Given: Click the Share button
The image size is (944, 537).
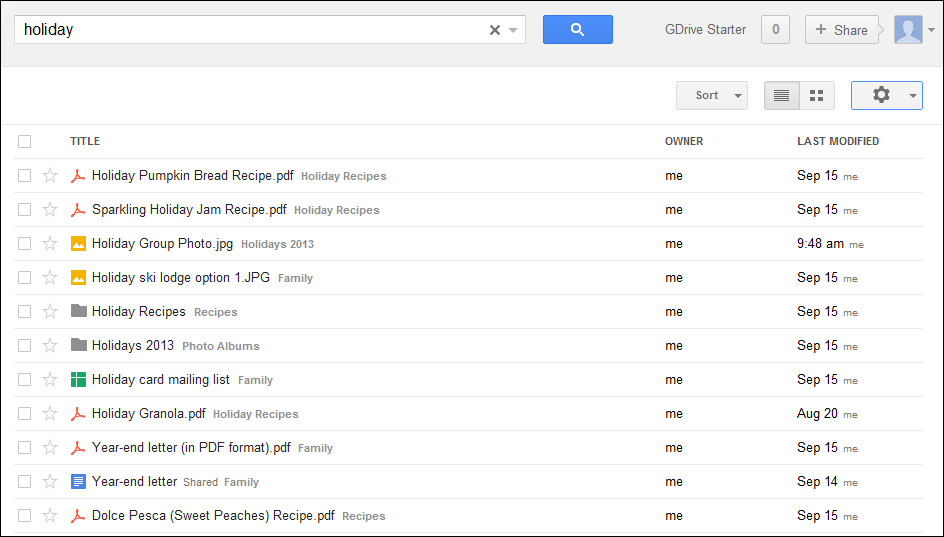Looking at the screenshot, I should 842,30.
